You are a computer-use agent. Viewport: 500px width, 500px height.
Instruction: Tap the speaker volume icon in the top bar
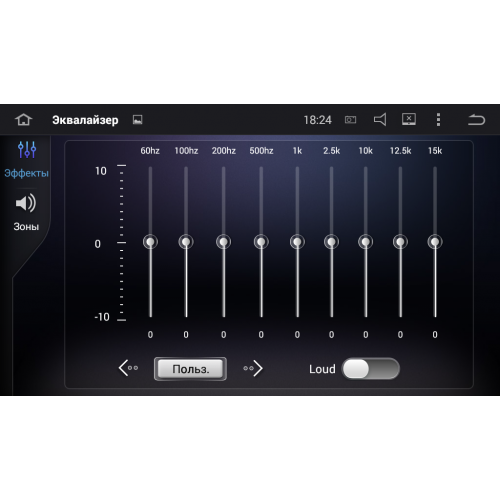pos(380,119)
